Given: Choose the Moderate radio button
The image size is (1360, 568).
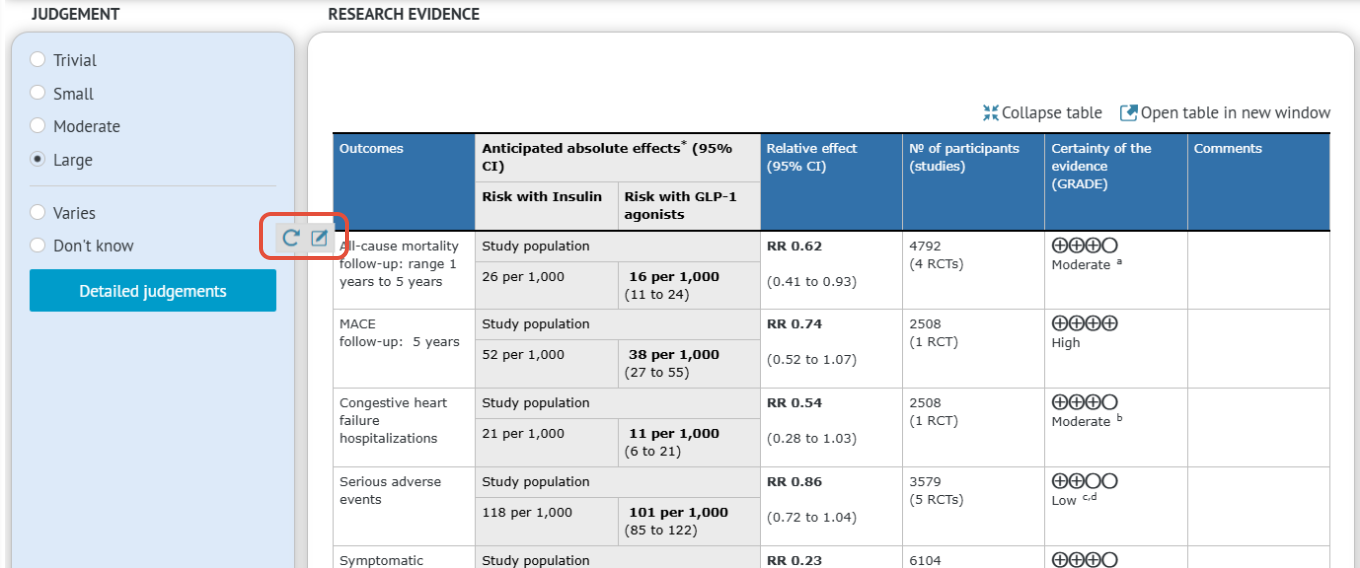Looking at the screenshot, I should (x=38, y=126).
